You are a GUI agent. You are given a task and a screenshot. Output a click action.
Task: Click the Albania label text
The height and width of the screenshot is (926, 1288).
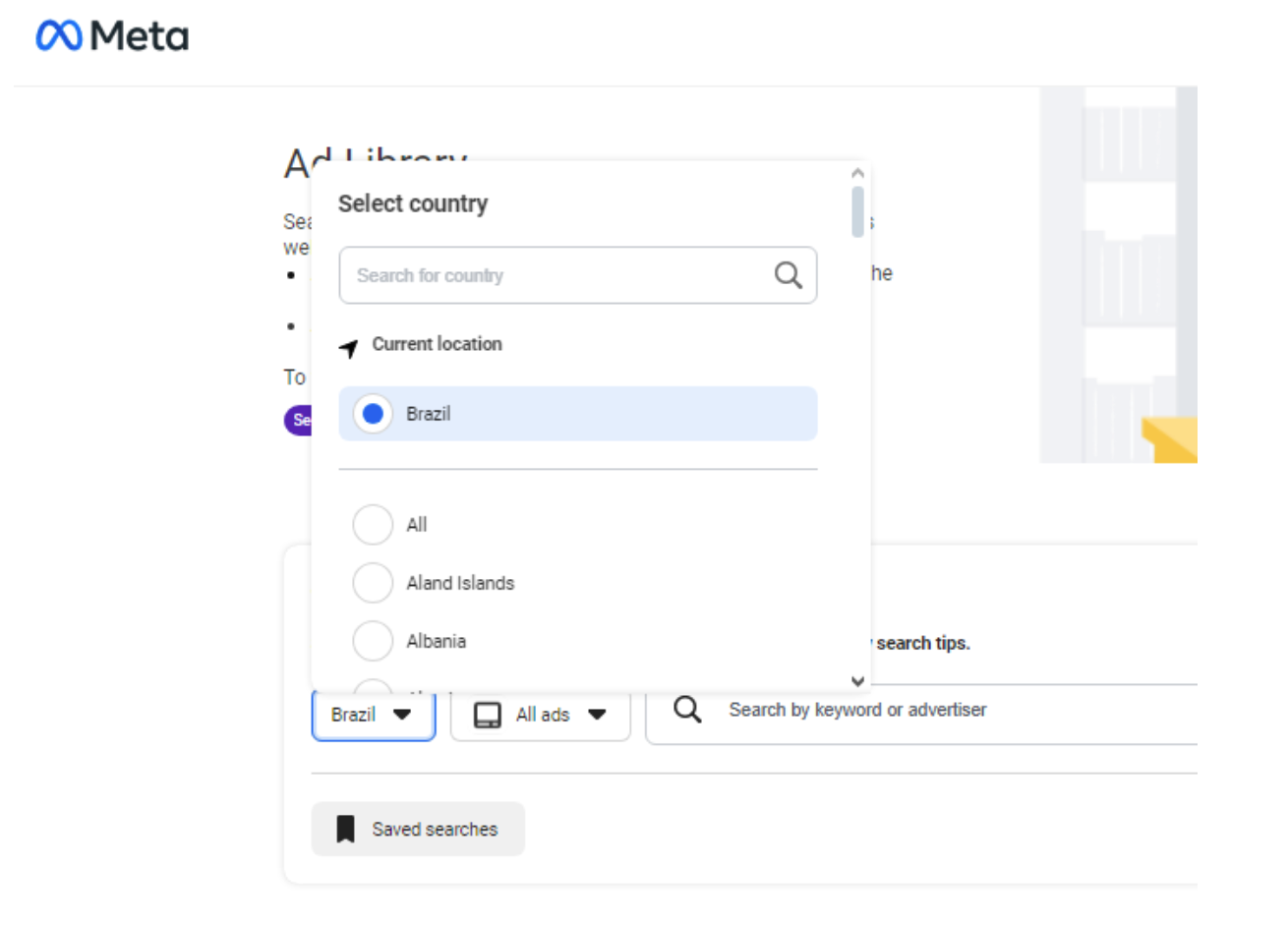437,641
